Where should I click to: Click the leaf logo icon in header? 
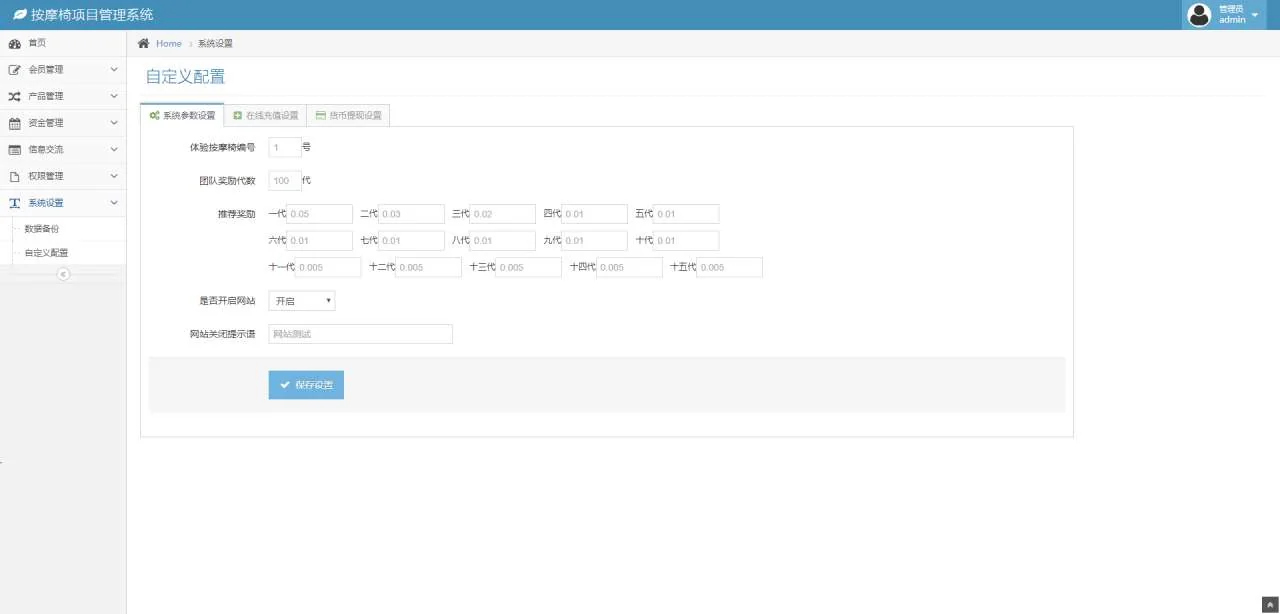coord(19,15)
